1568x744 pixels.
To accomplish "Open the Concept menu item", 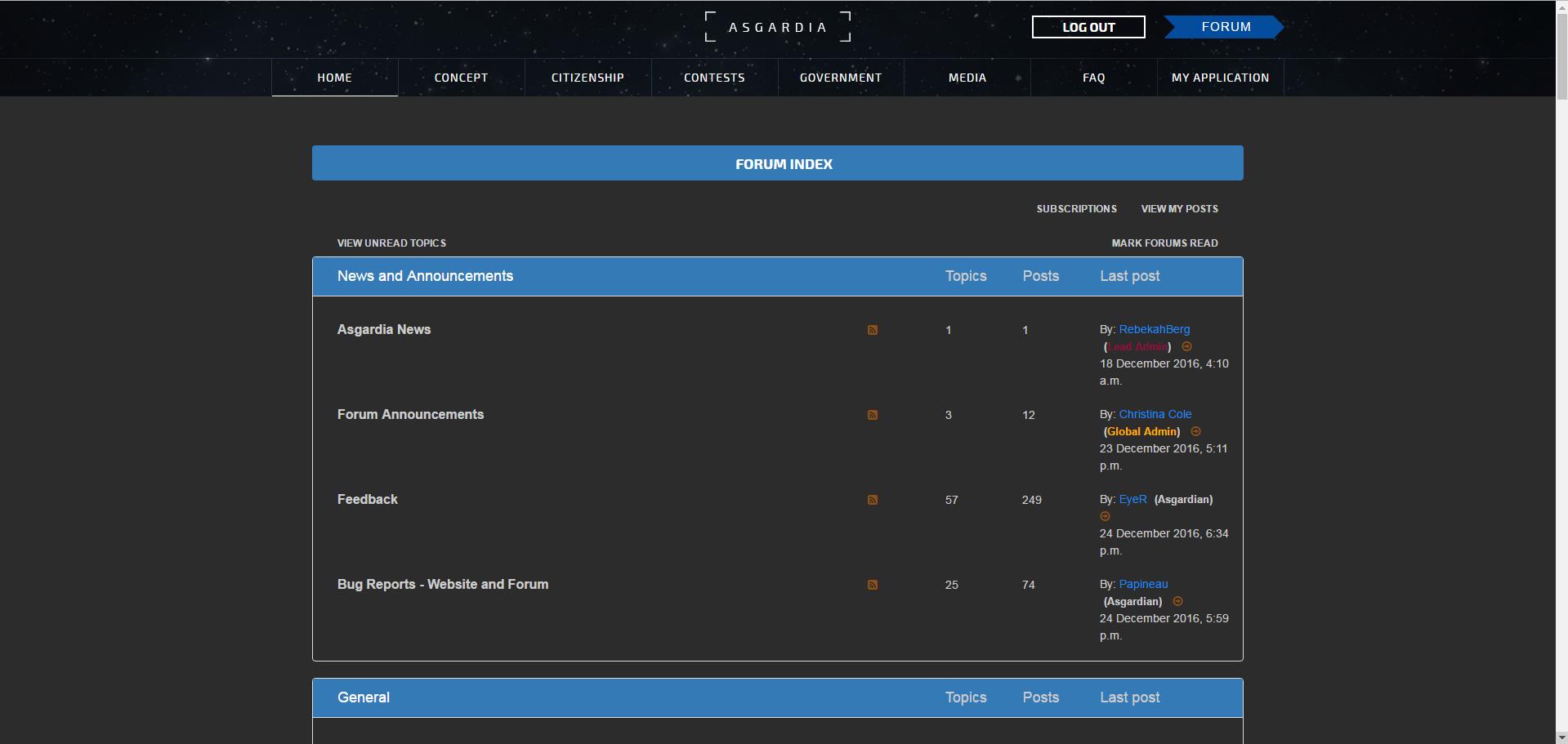I will tap(461, 78).
